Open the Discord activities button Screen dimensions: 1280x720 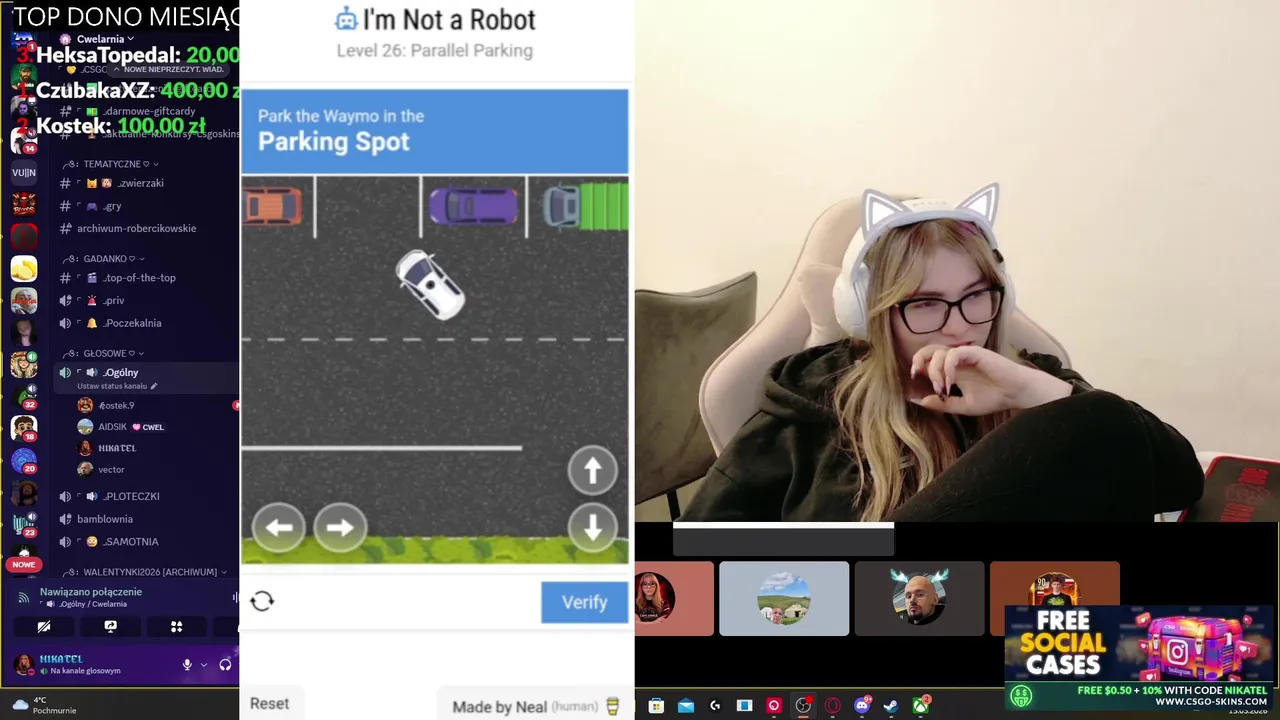pyautogui.click(x=176, y=626)
